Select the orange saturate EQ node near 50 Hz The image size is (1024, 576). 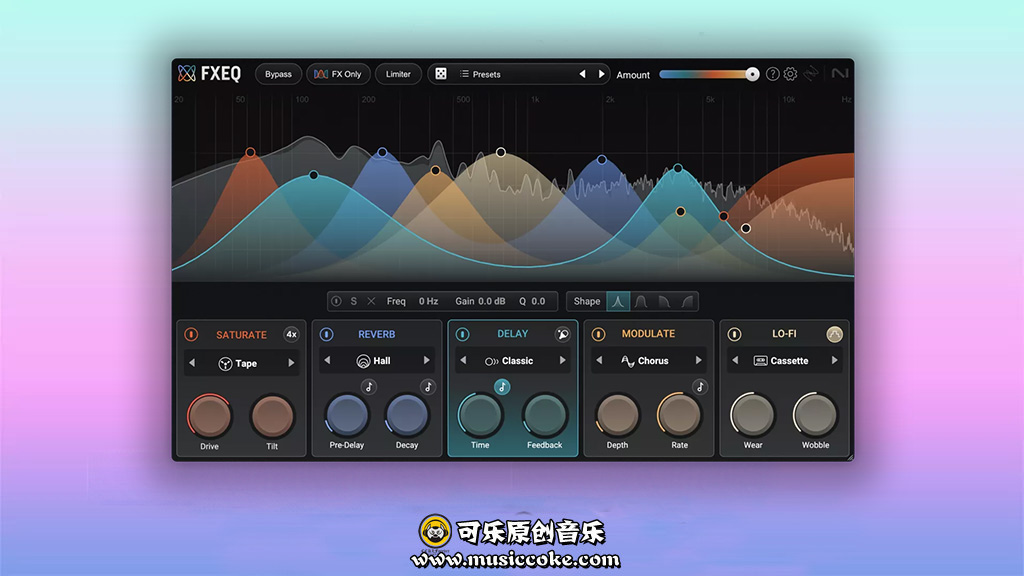251,152
